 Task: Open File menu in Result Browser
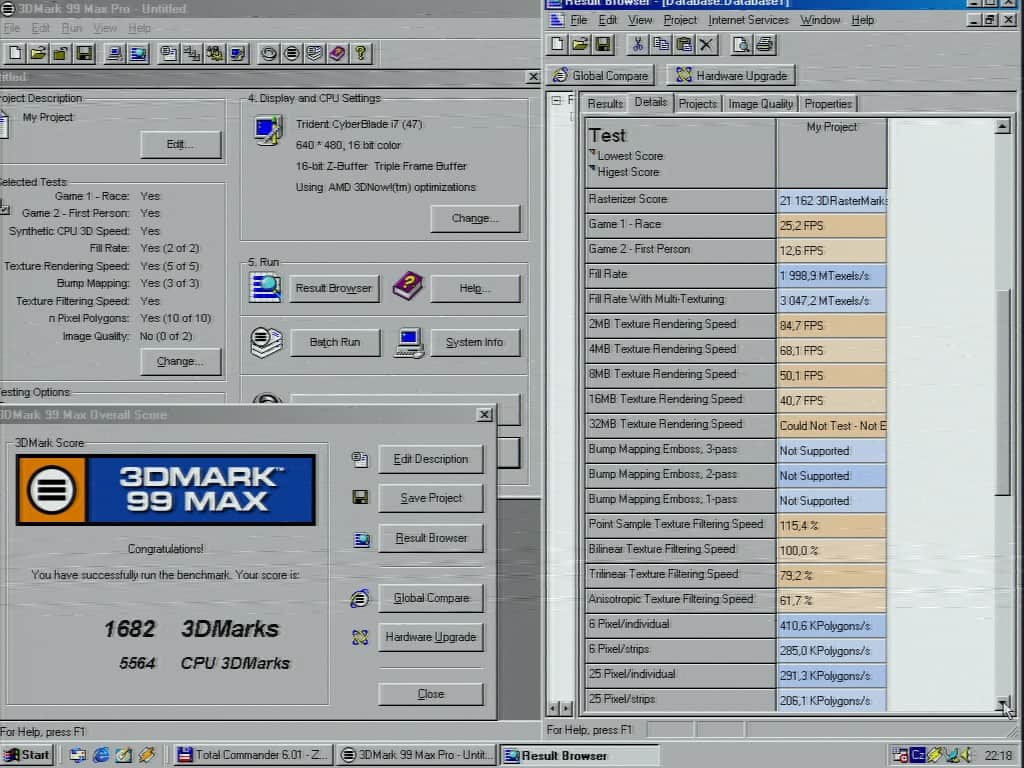tap(579, 20)
